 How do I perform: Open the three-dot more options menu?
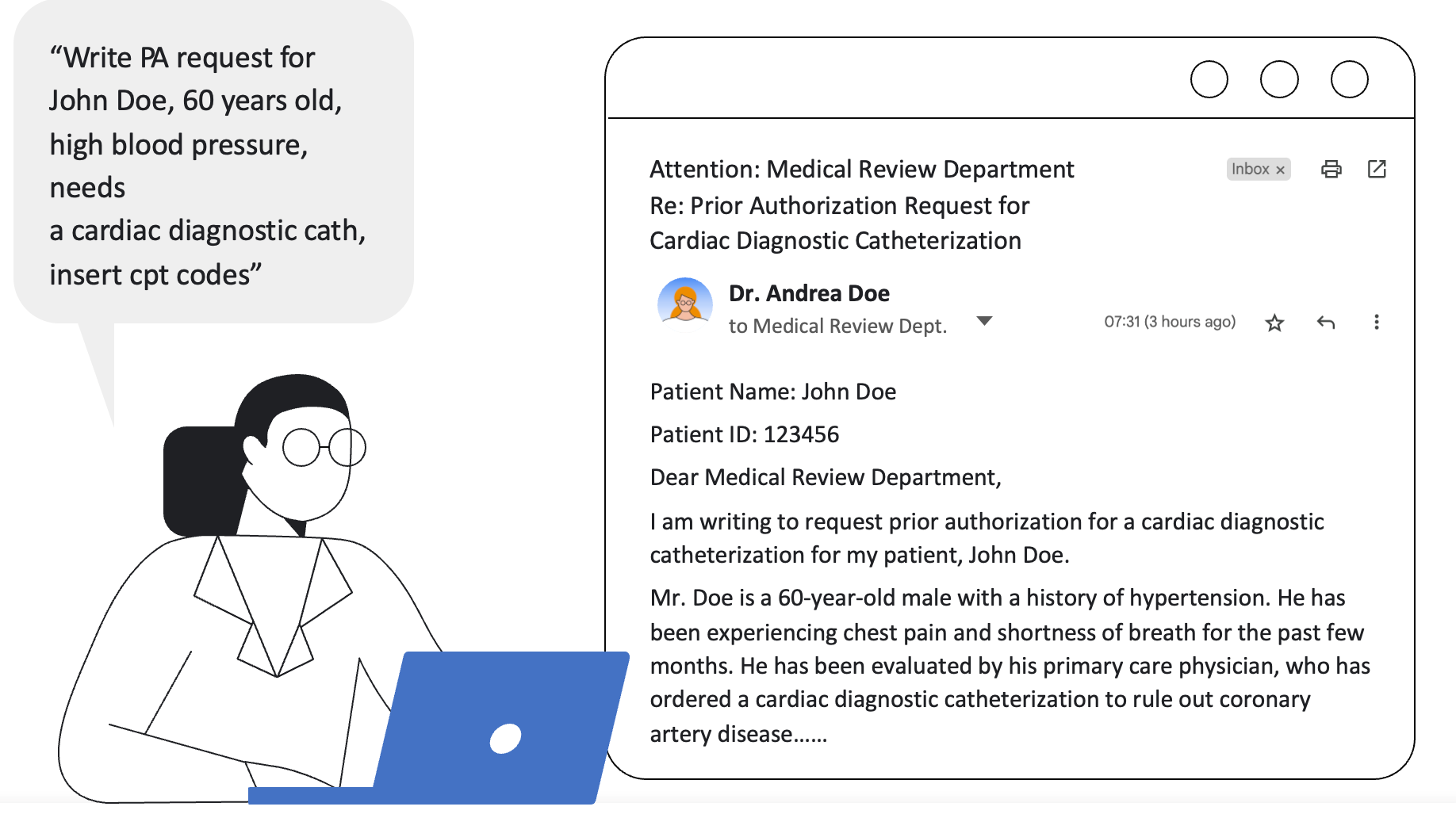(x=1376, y=322)
